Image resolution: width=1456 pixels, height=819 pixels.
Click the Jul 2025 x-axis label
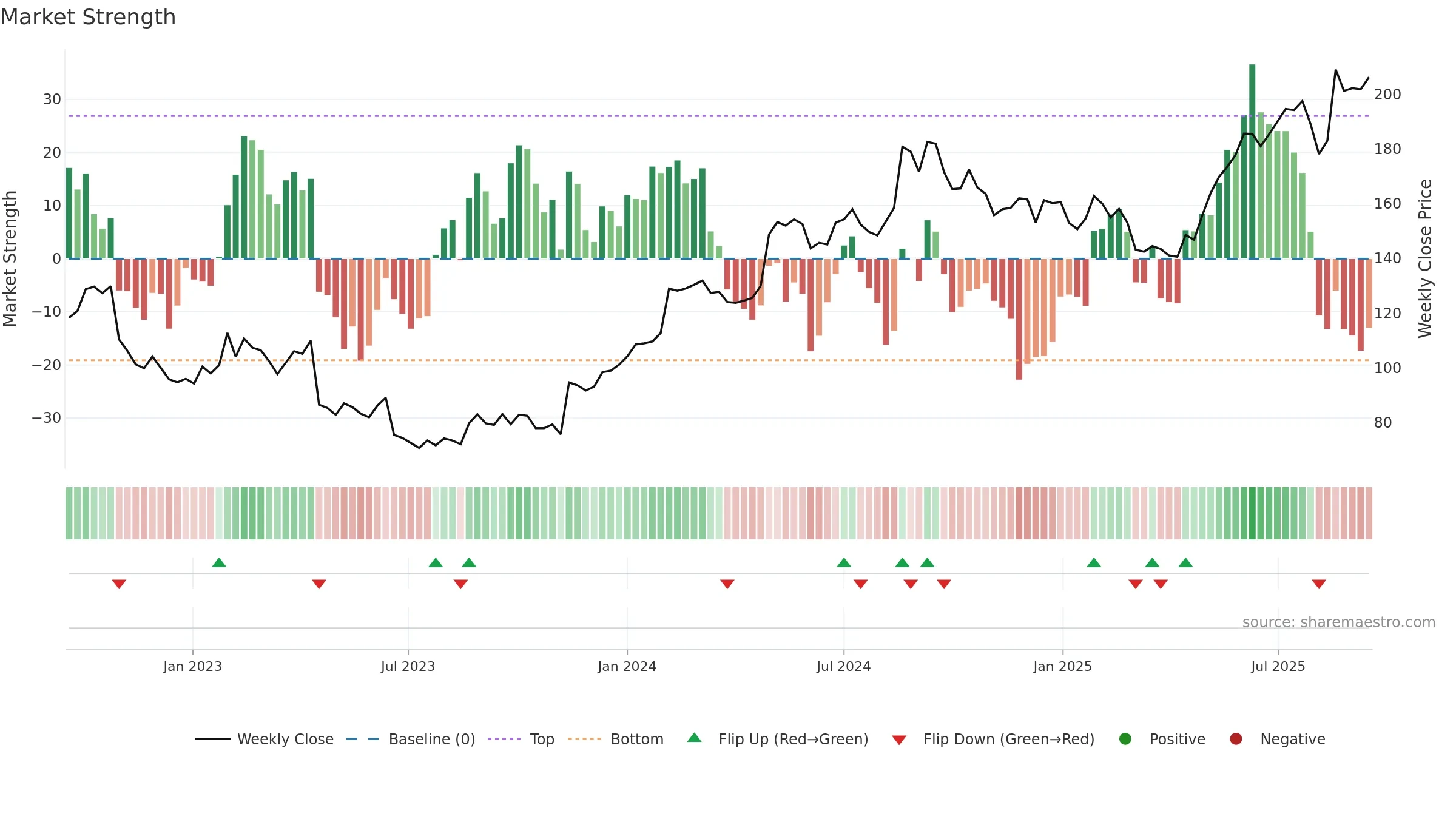click(x=1278, y=667)
